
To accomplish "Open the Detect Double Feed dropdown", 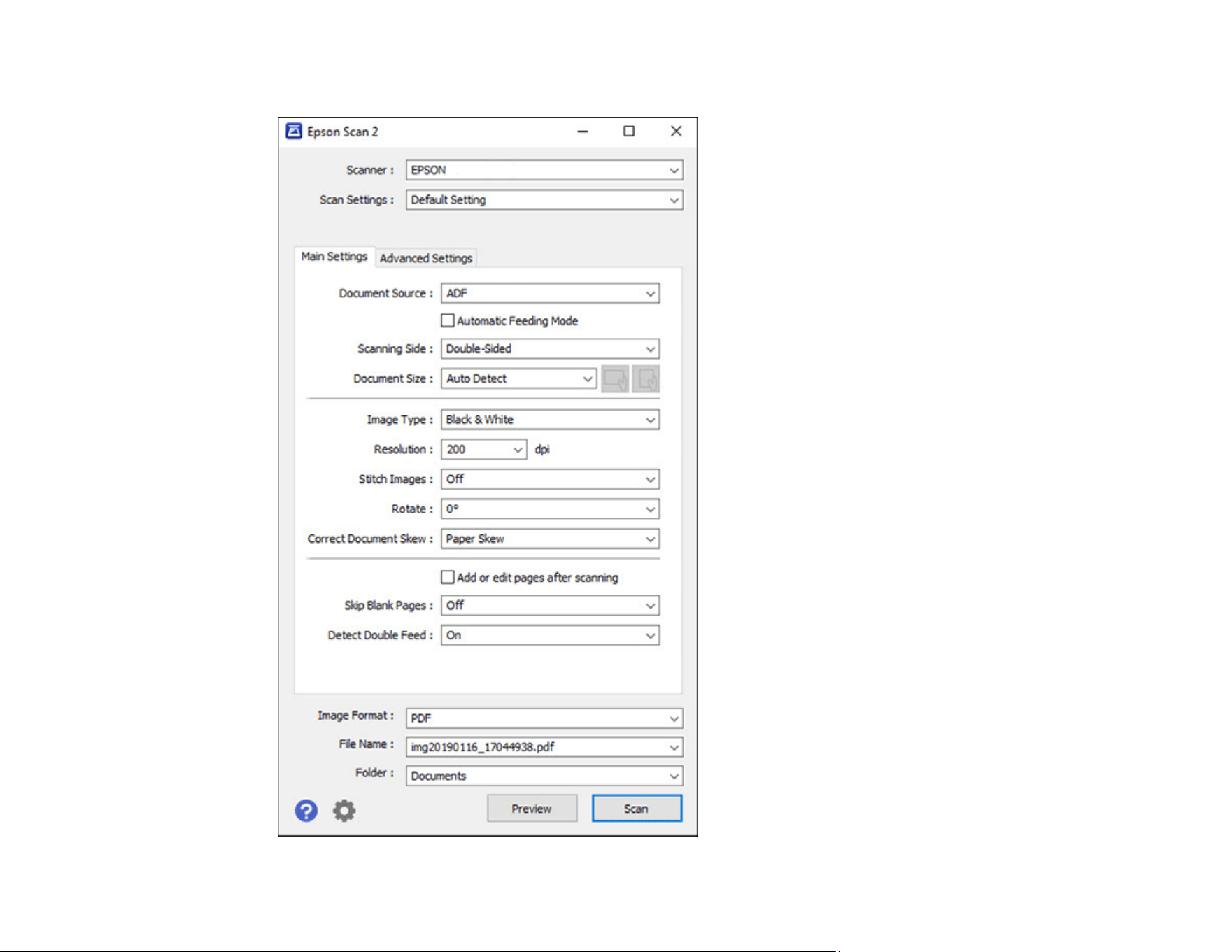I will (550, 635).
